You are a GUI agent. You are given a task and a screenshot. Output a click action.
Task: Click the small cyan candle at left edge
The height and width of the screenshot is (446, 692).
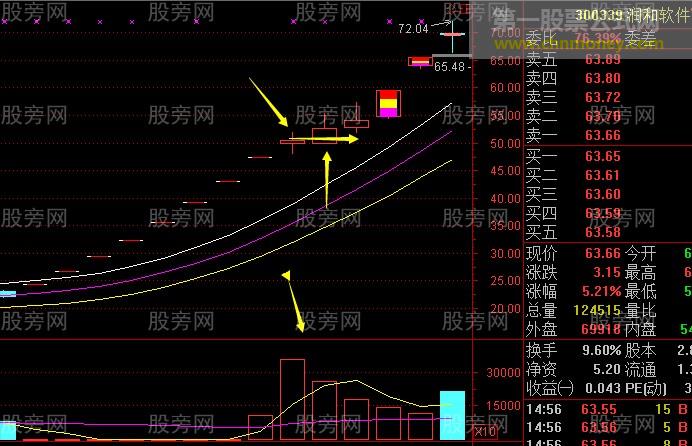coord(7,294)
